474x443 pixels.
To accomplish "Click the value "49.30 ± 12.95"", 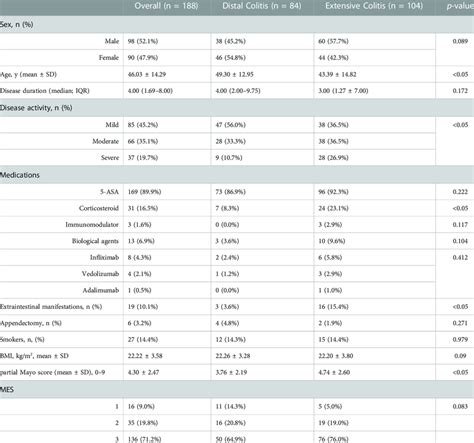I will pyautogui.click(x=234, y=74).
